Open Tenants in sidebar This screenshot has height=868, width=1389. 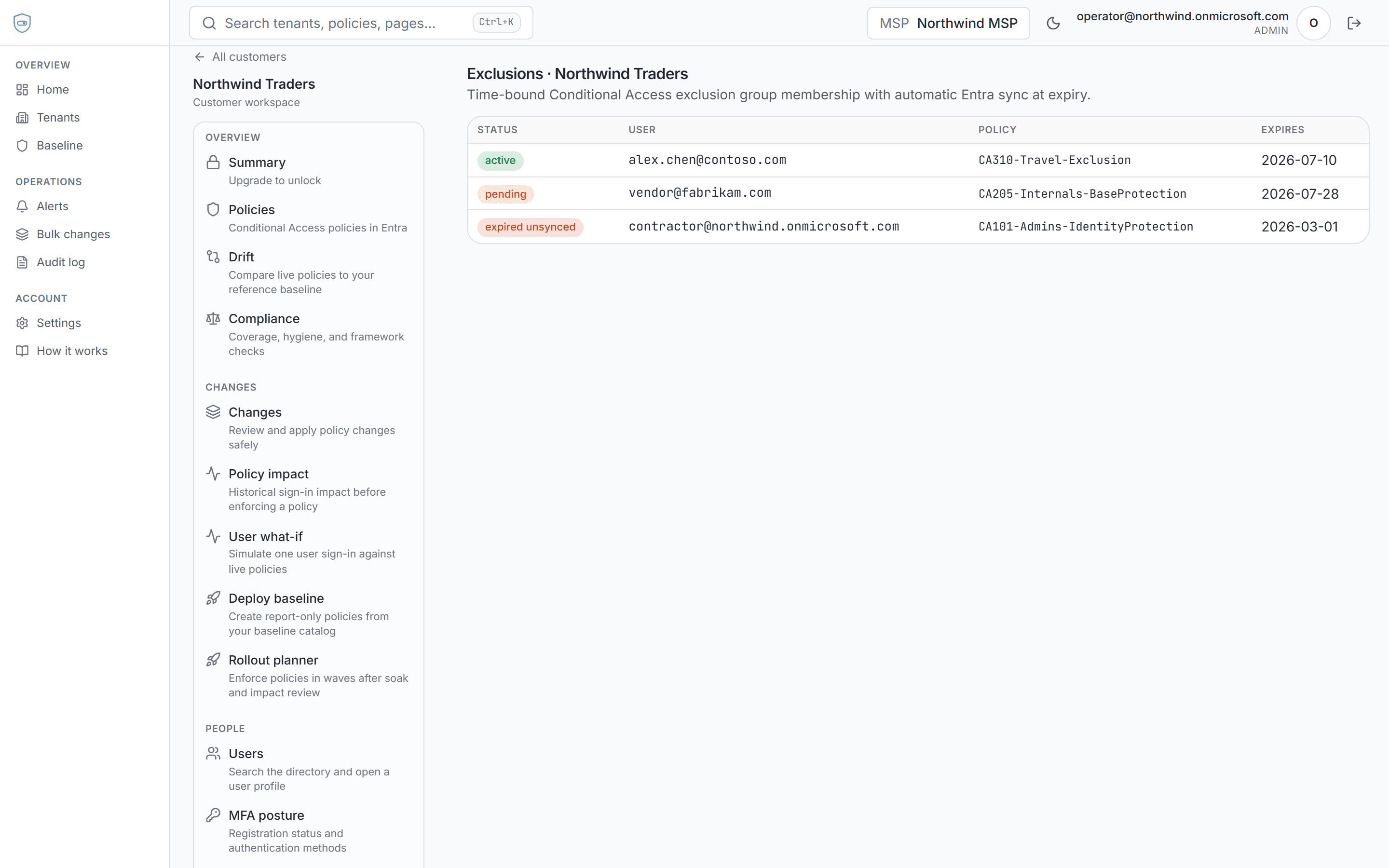84,118
